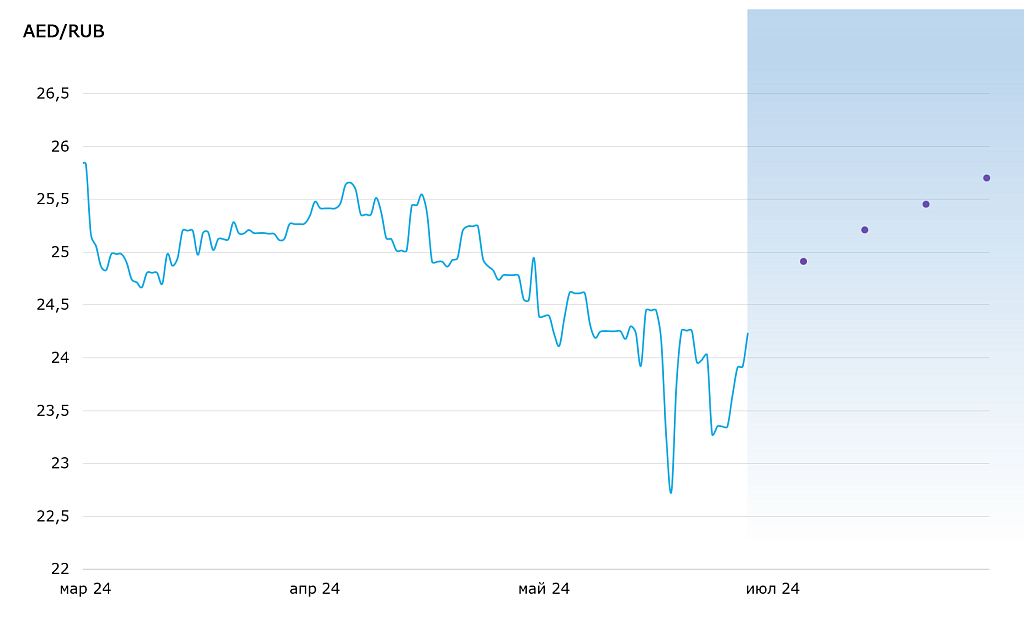Image resolution: width=1024 pixels, height=627 pixels.
Task: Click the июл 24 axis label
Action: pyautogui.click(x=773, y=589)
